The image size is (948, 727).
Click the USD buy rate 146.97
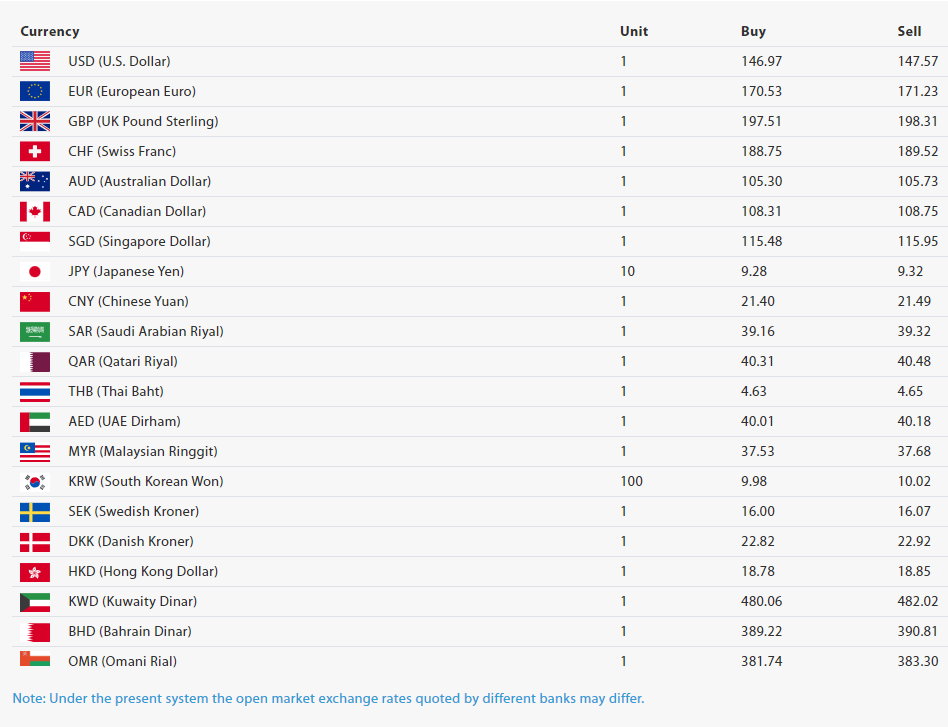point(761,61)
